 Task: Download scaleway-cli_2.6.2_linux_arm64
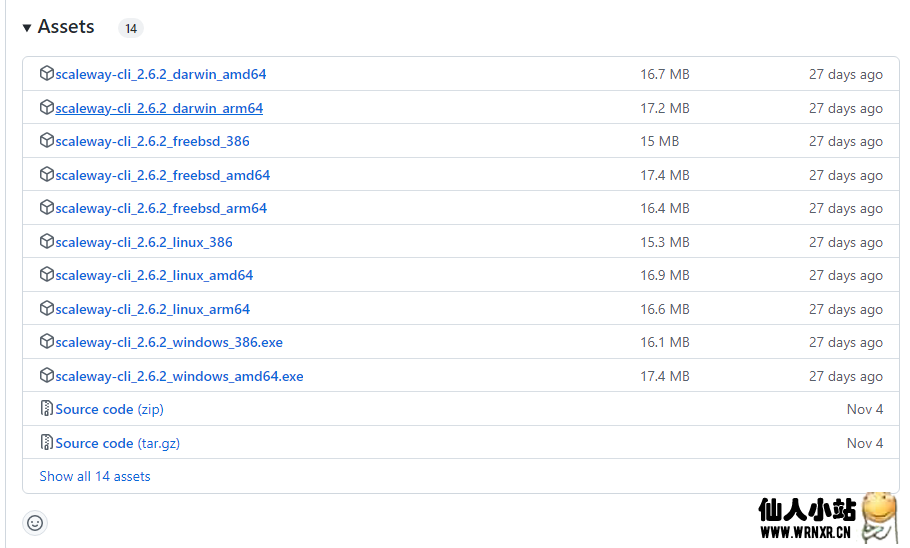click(x=153, y=309)
